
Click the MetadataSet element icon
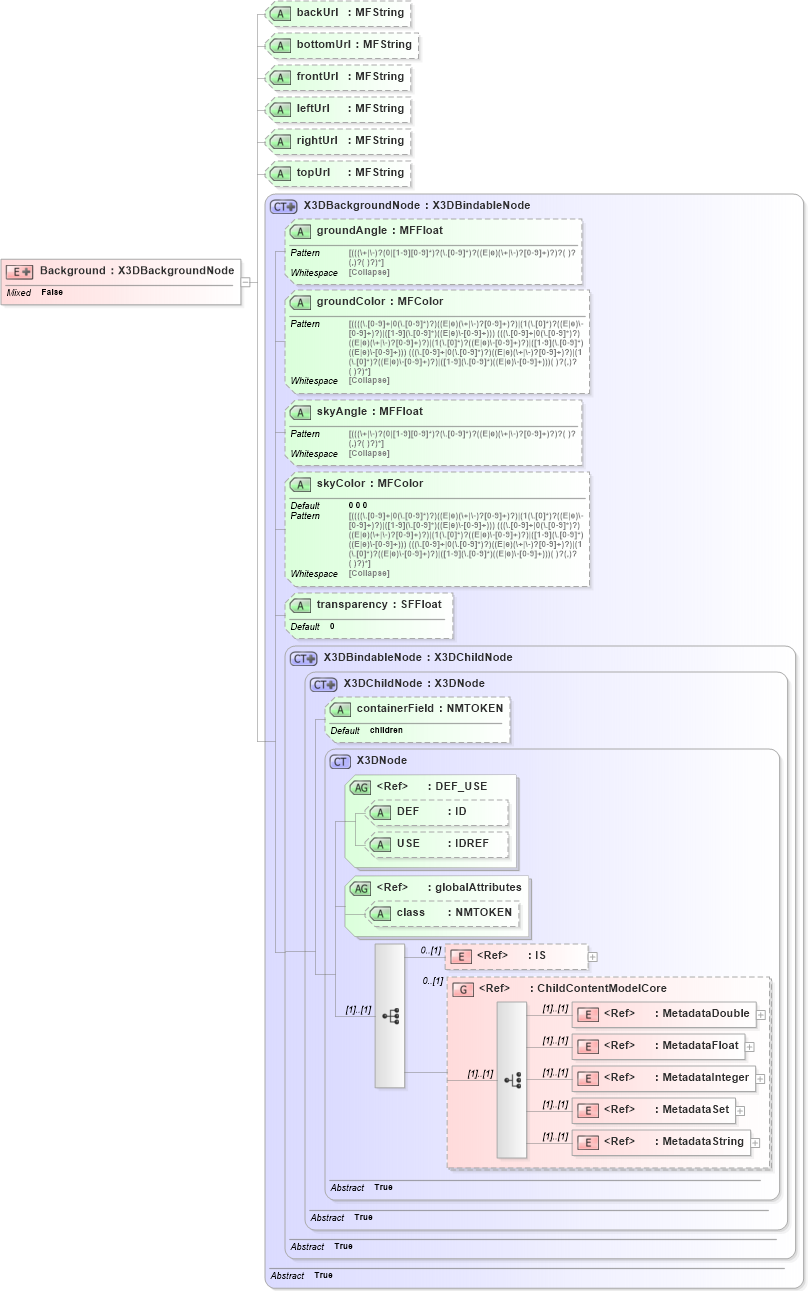[588, 1110]
